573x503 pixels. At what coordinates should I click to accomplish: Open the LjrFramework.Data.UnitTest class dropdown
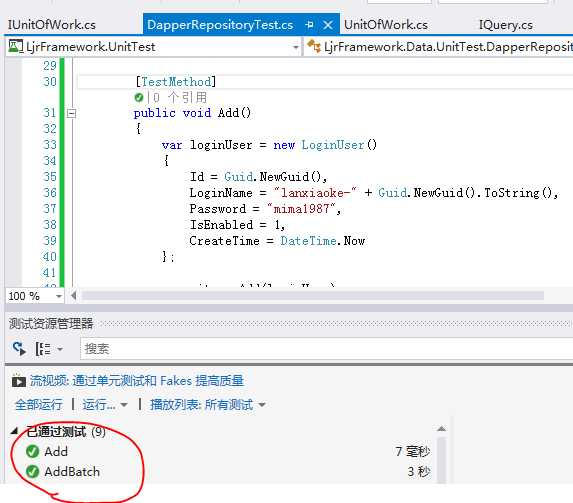pyautogui.click(x=439, y=47)
